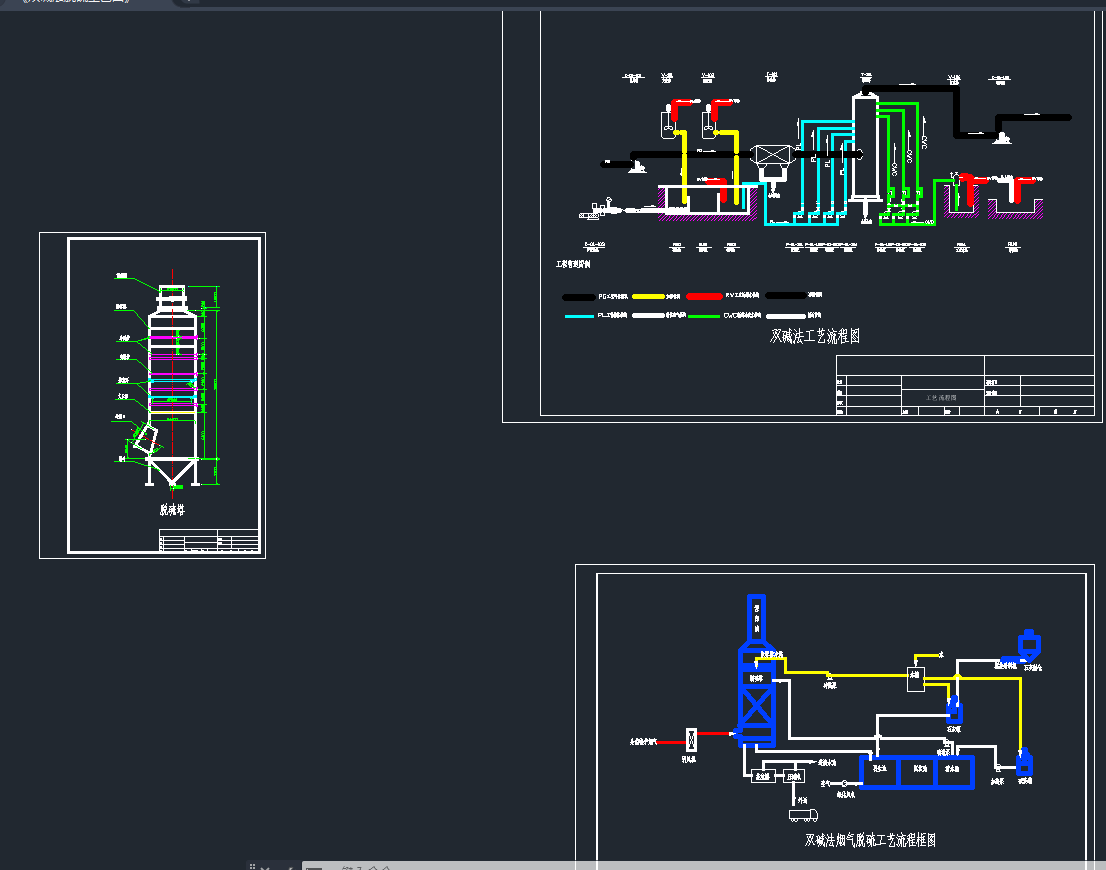
Task: Click the 工艺流程图 cell in title block
Action: [x=941, y=398]
